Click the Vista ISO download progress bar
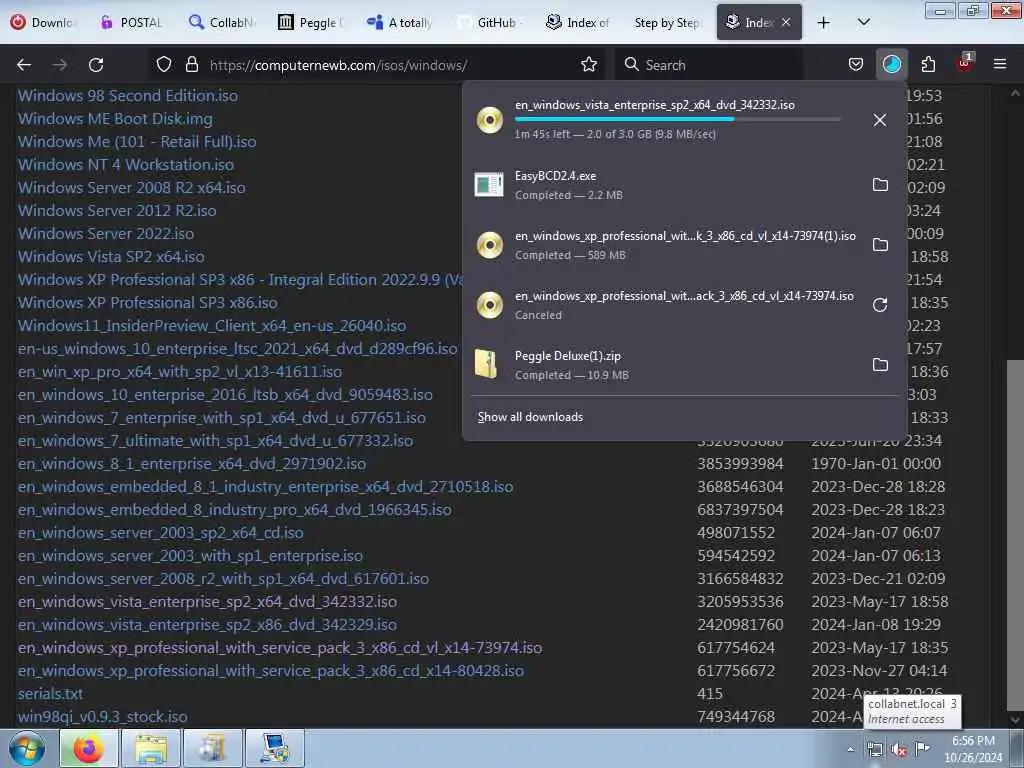Viewport: 1024px width, 768px height. (x=678, y=120)
